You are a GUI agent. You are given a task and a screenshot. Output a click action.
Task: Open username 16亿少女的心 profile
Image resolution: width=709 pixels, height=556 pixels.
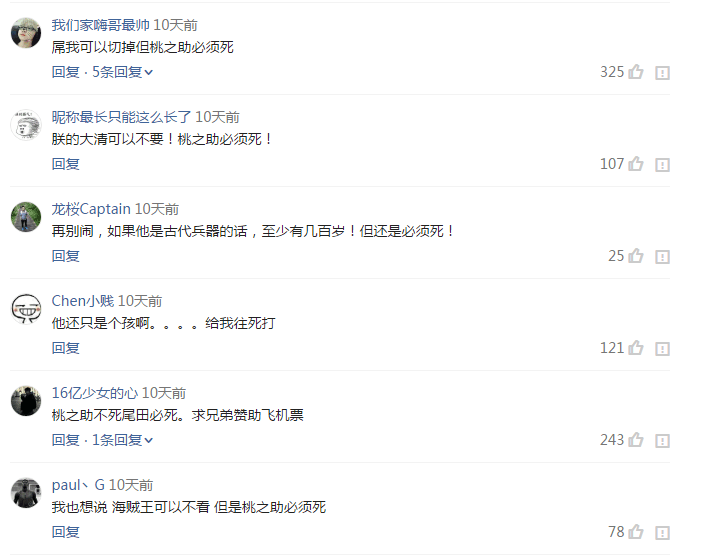(x=95, y=393)
